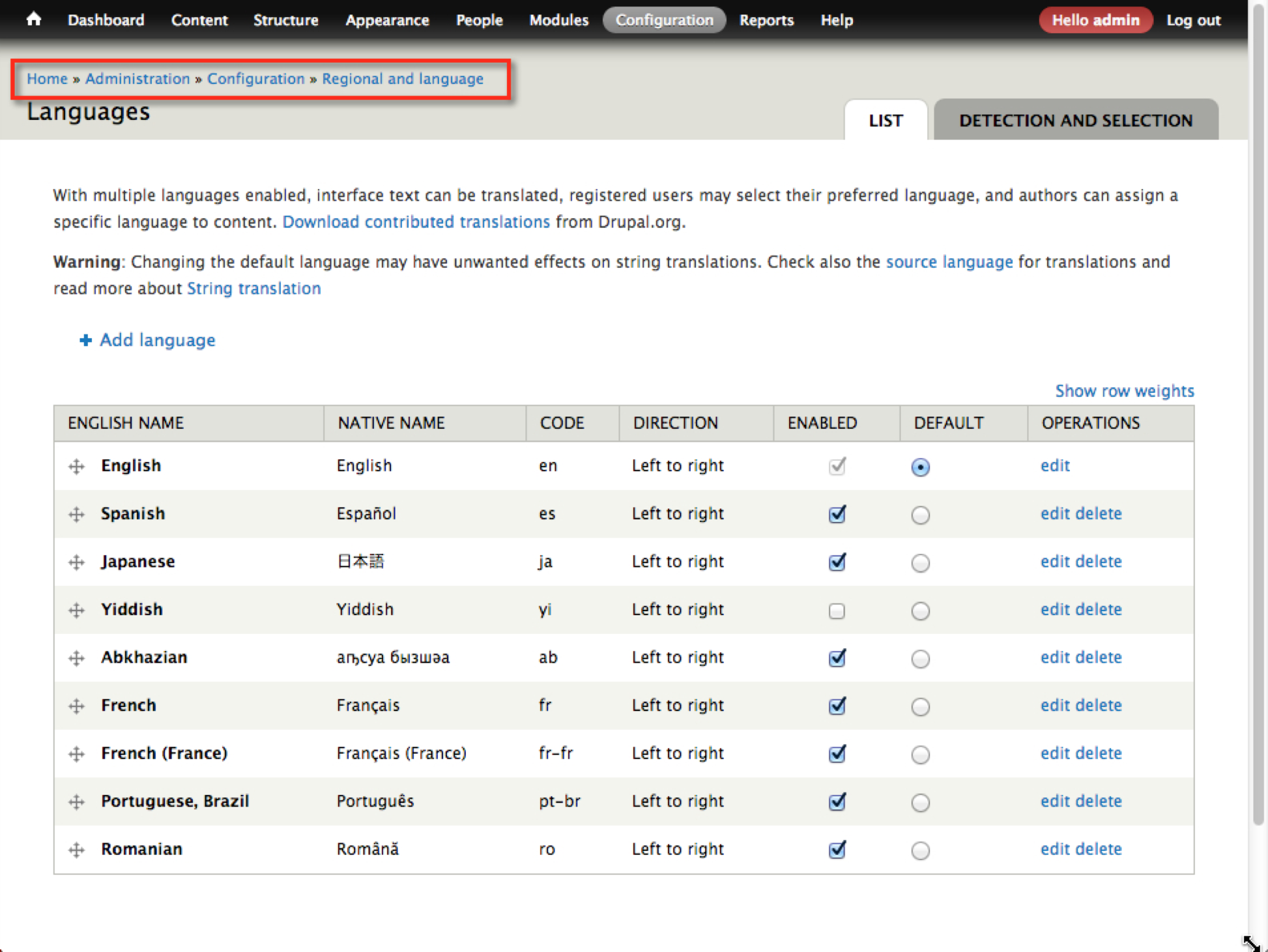Click the drag handle for English row
This screenshot has width=1268, height=952.
[x=76, y=467]
